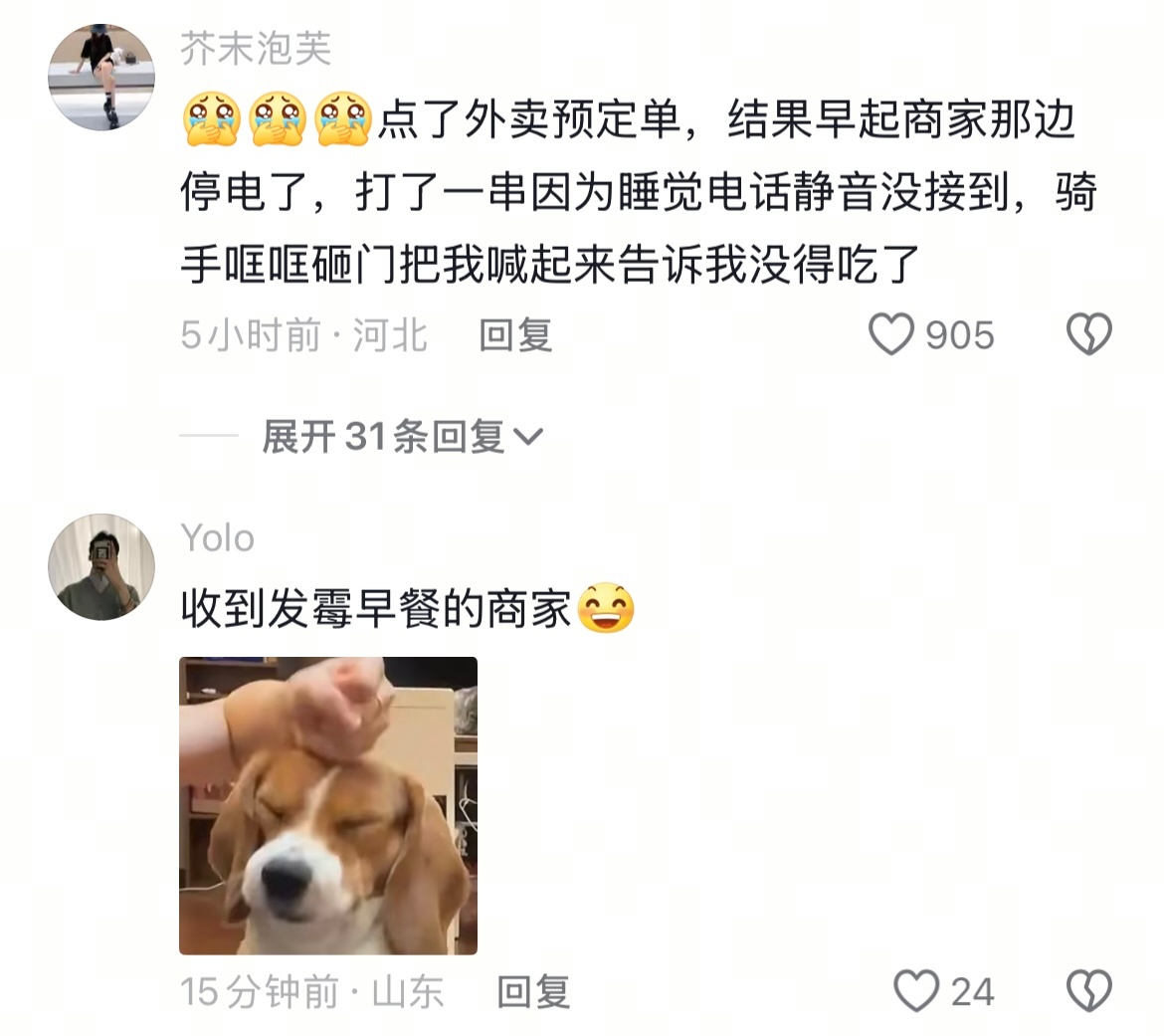Viewport: 1164px width, 1036px height.
Task: Tap the 5小时前 · 河北 timestamp
Action: pos(303,335)
